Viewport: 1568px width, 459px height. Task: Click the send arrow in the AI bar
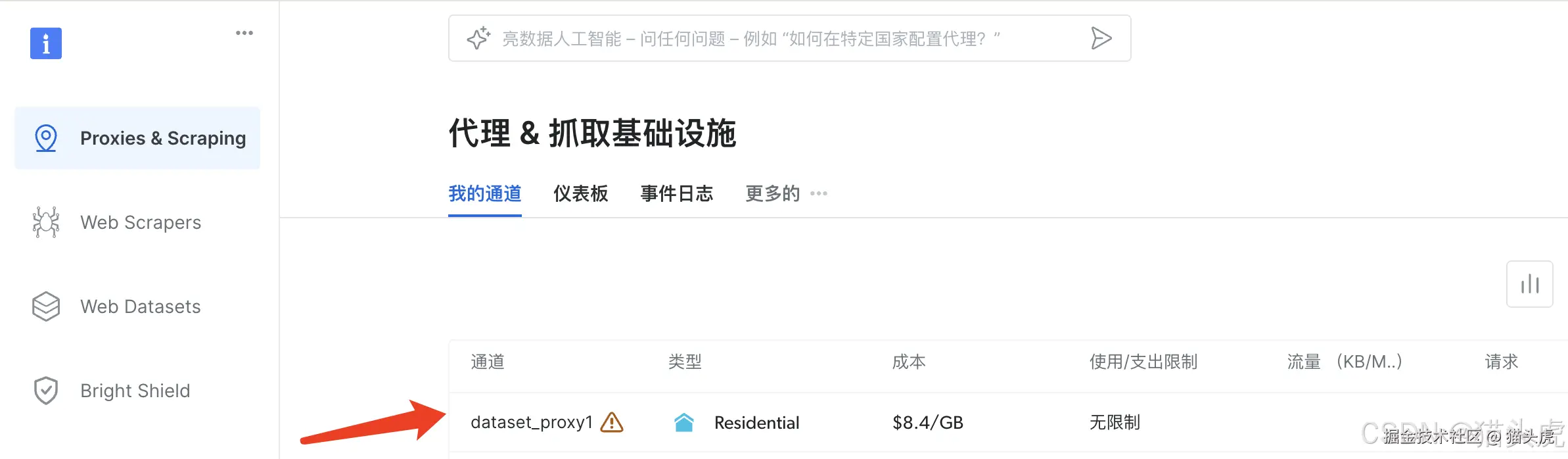click(x=1102, y=37)
